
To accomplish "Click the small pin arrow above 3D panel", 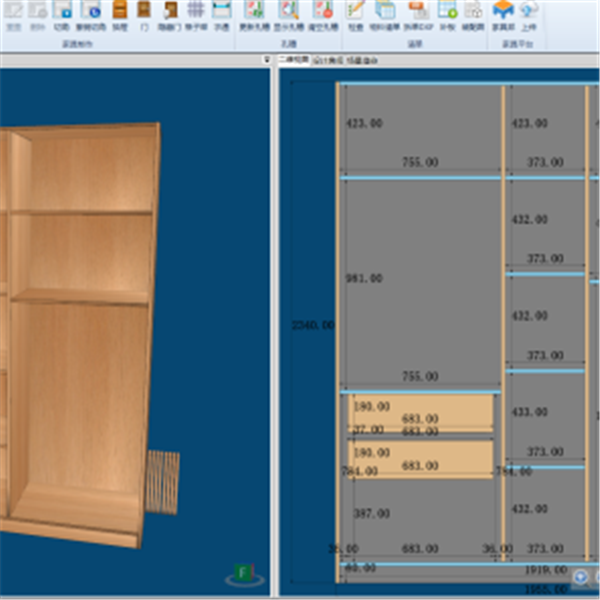I will [x=266, y=60].
